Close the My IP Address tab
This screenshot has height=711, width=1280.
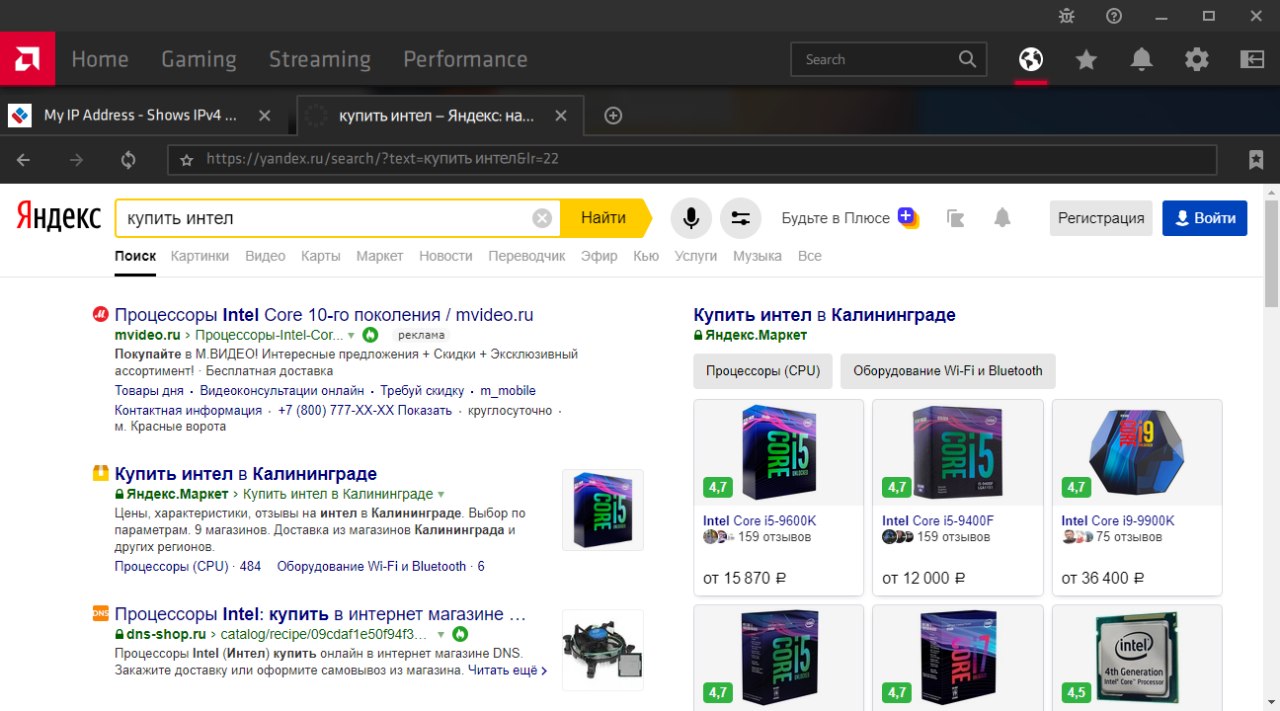click(264, 115)
